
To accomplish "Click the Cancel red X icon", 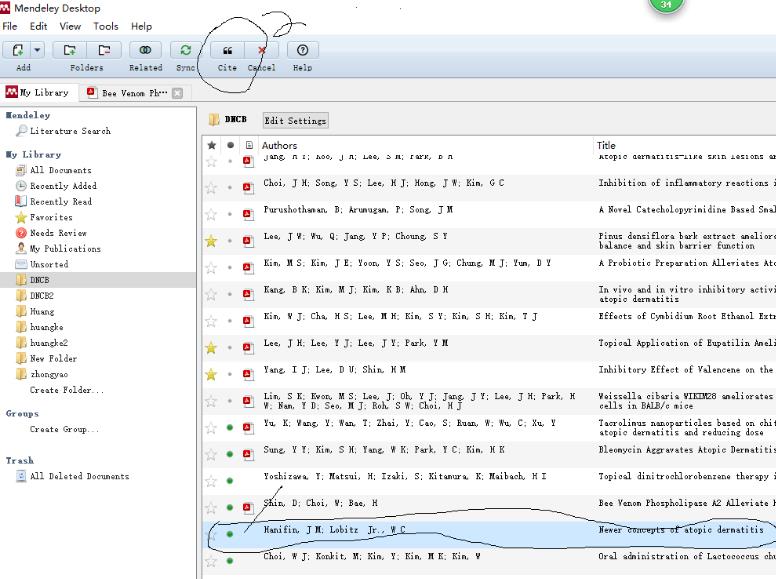I will pyautogui.click(x=262, y=50).
